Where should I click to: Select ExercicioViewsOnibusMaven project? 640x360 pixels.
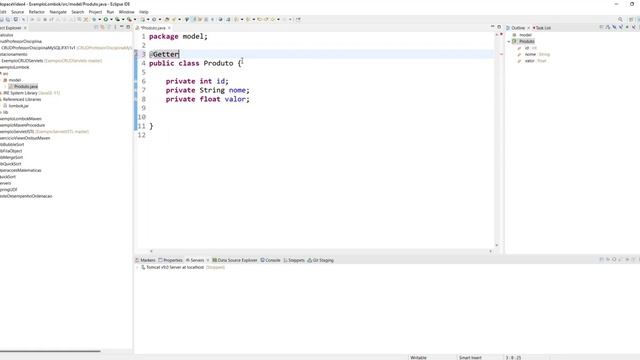tap(25, 138)
